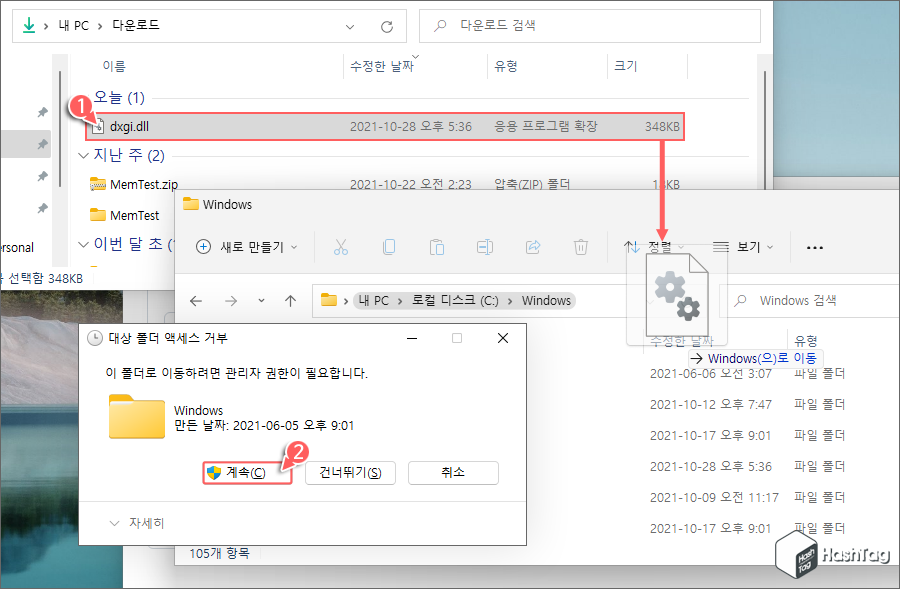Click the Delete icon in the toolbar

(581, 247)
